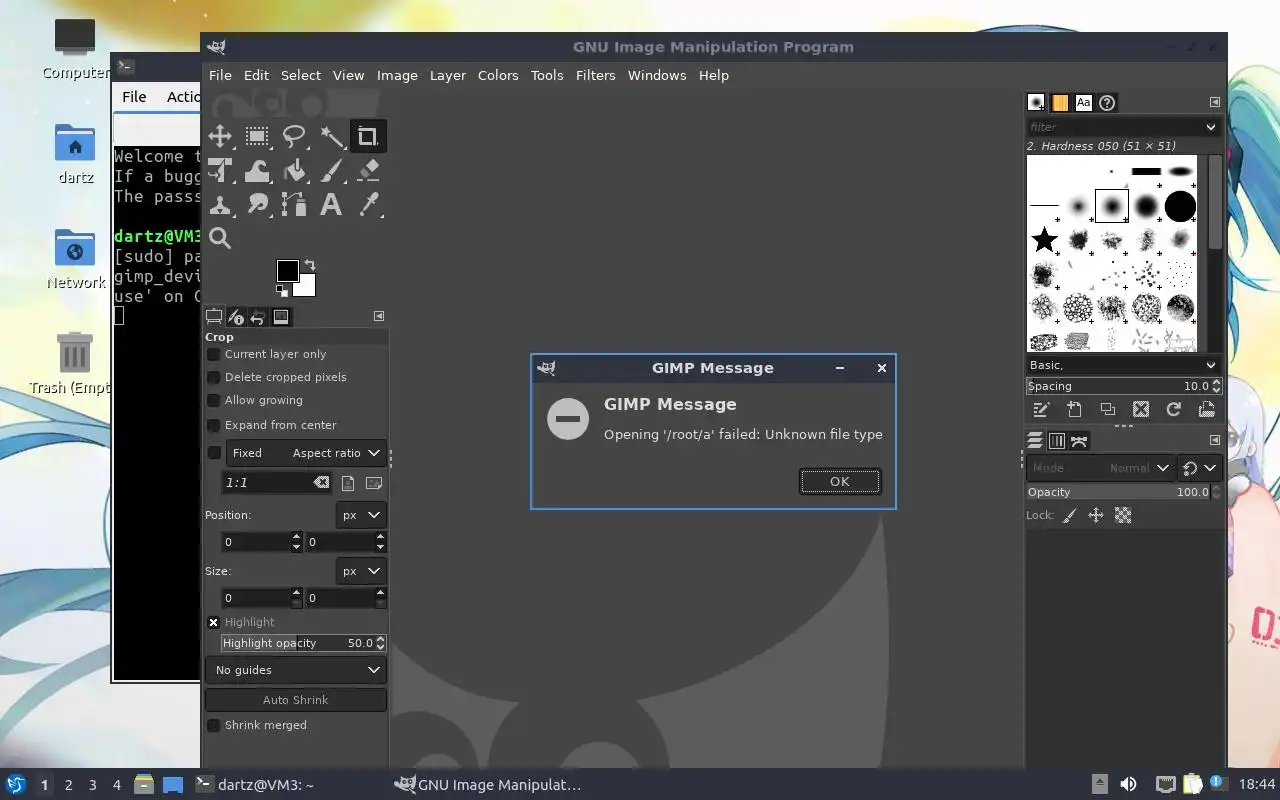Screen dimensions: 1280x800
Task: Configure the brushes dock tab menu
Action: point(1215,102)
